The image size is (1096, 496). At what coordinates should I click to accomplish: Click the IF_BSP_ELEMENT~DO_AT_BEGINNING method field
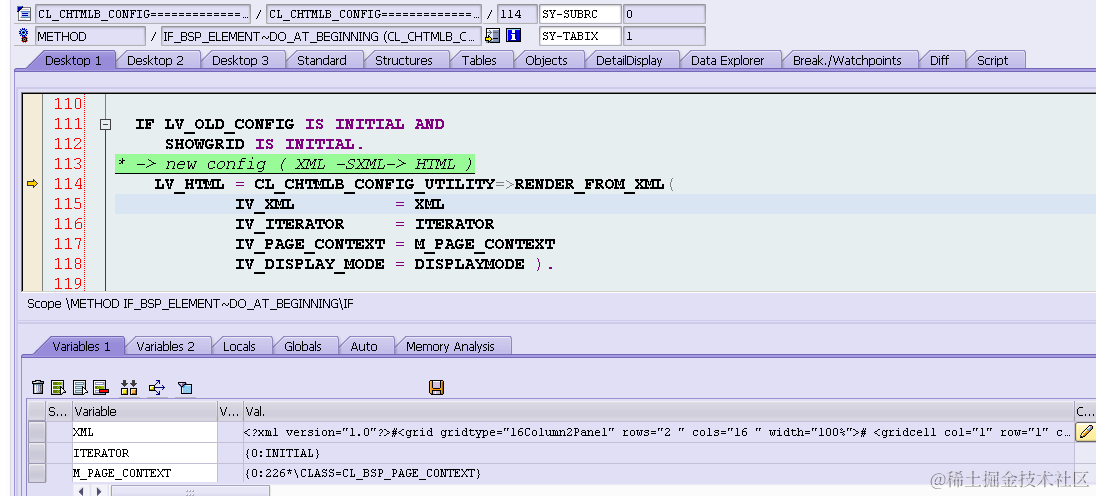coord(321,36)
